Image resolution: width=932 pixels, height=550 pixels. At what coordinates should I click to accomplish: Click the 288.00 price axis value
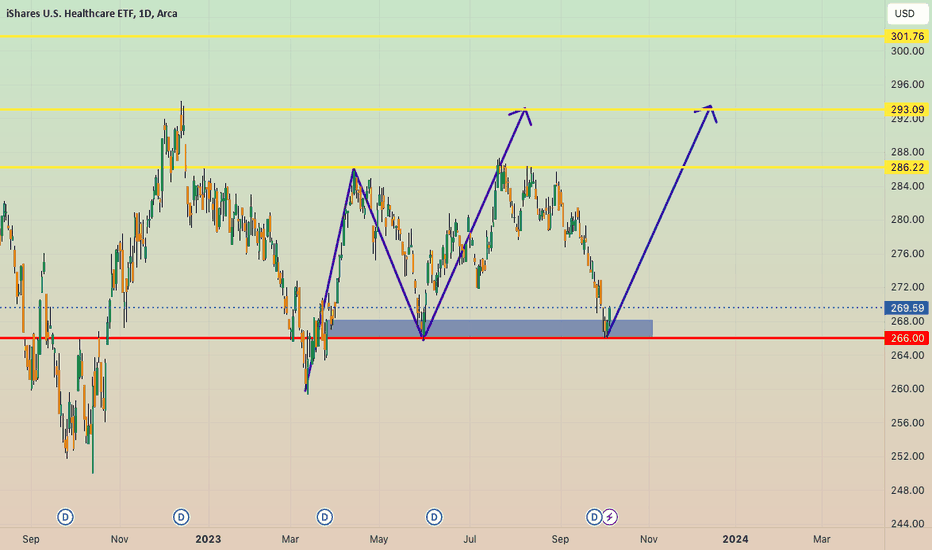coord(907,152)
